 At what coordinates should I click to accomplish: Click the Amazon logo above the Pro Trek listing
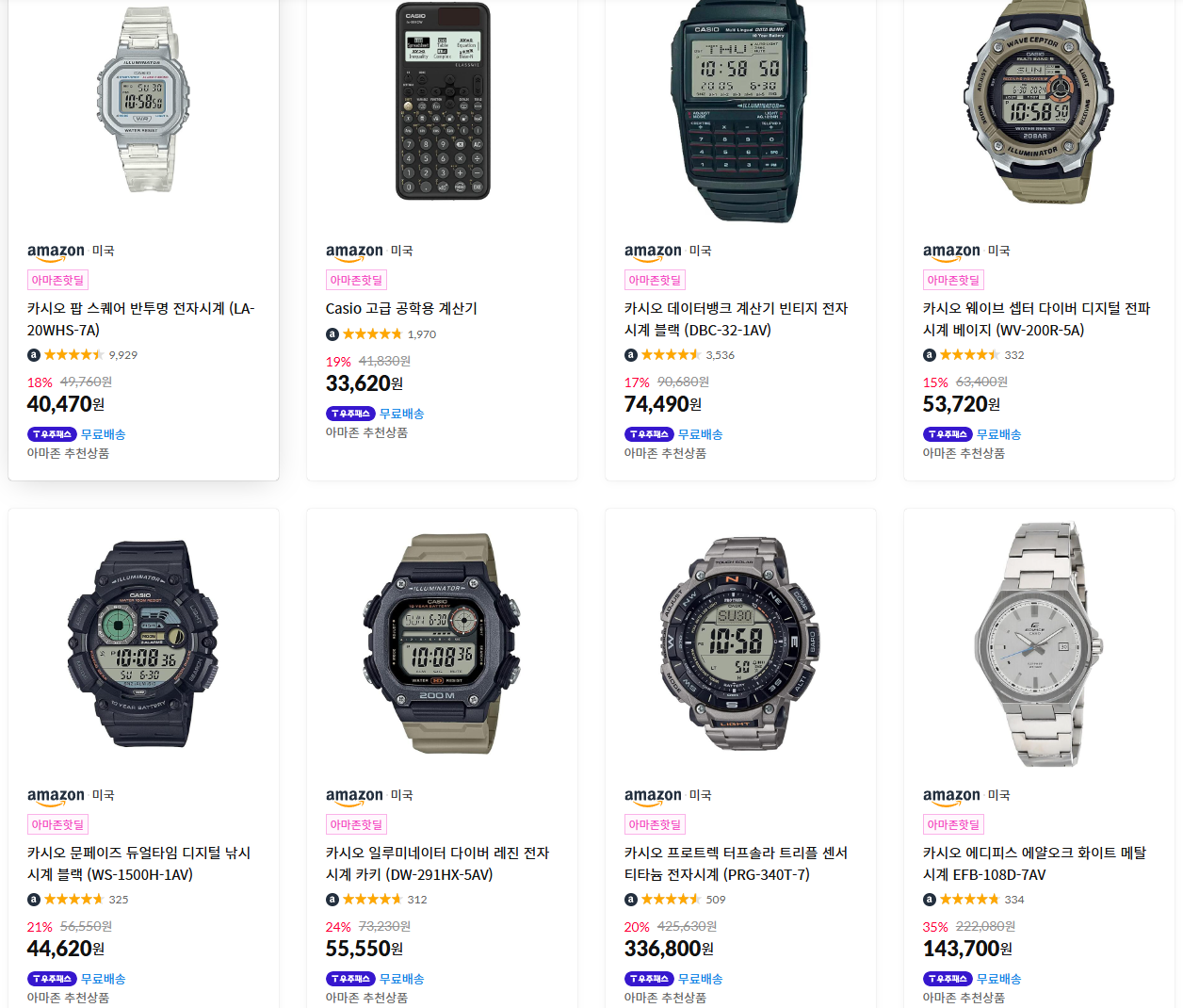pos(653,796)
